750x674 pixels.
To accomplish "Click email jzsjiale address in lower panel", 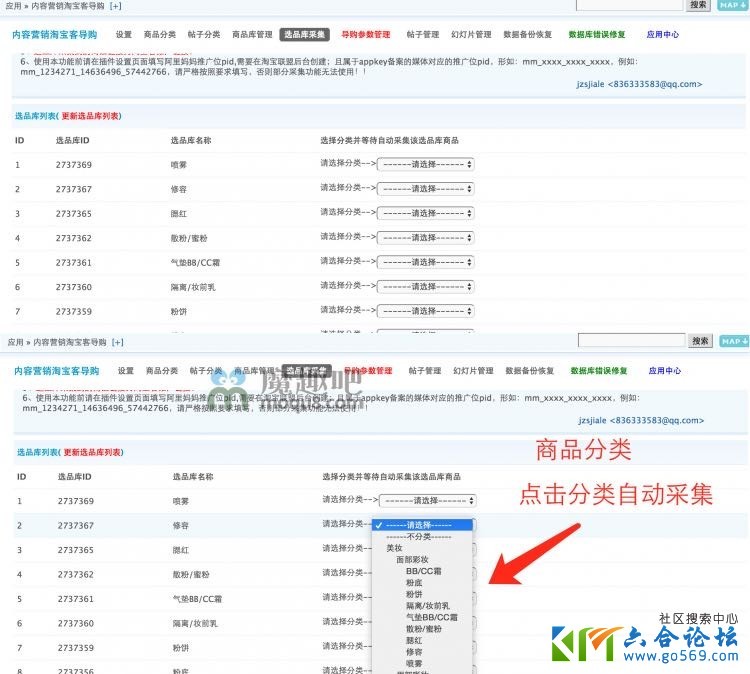I will tap(641, 420).
